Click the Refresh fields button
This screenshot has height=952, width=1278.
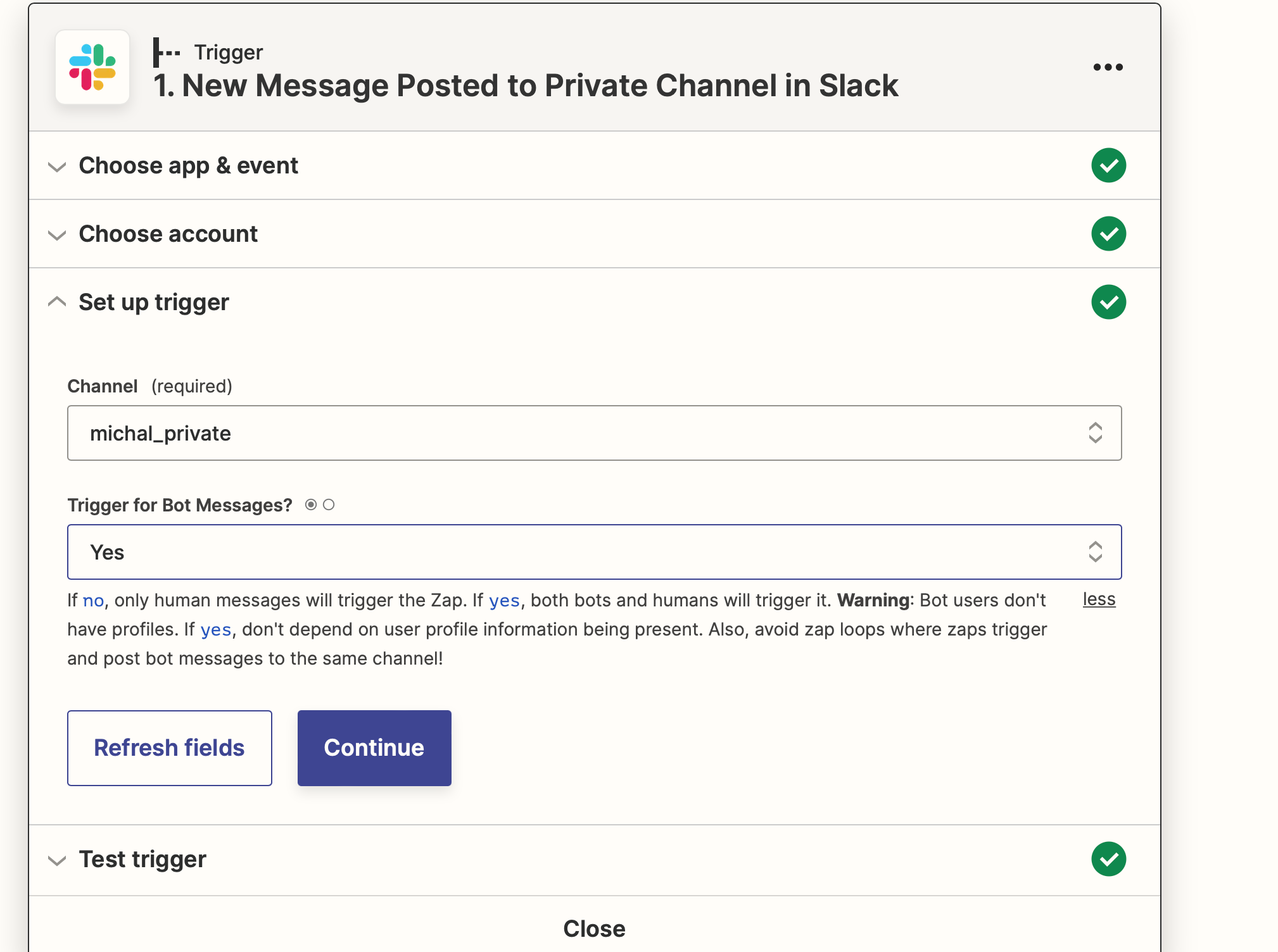[x=170, y=748]
